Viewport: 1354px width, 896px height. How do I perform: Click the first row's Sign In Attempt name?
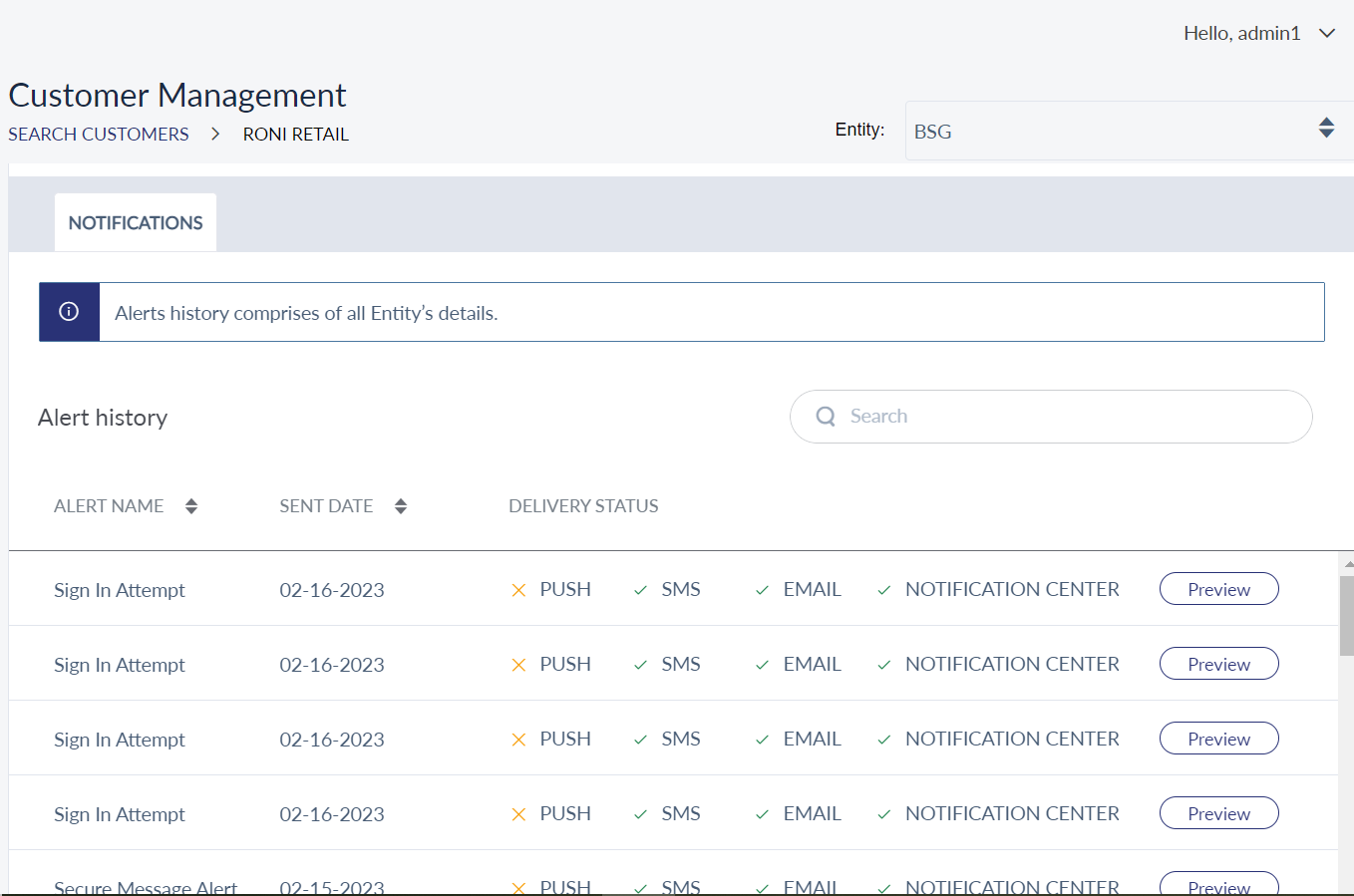click(120, 590)
